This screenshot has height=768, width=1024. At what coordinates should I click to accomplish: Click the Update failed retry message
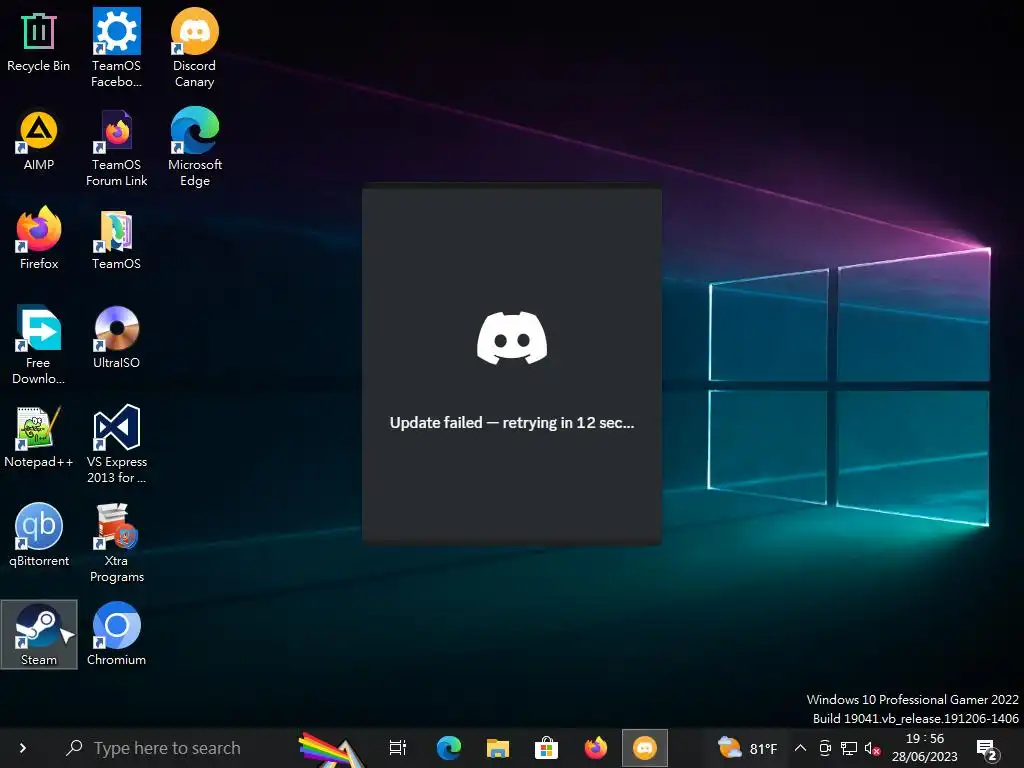click(512, 423)
